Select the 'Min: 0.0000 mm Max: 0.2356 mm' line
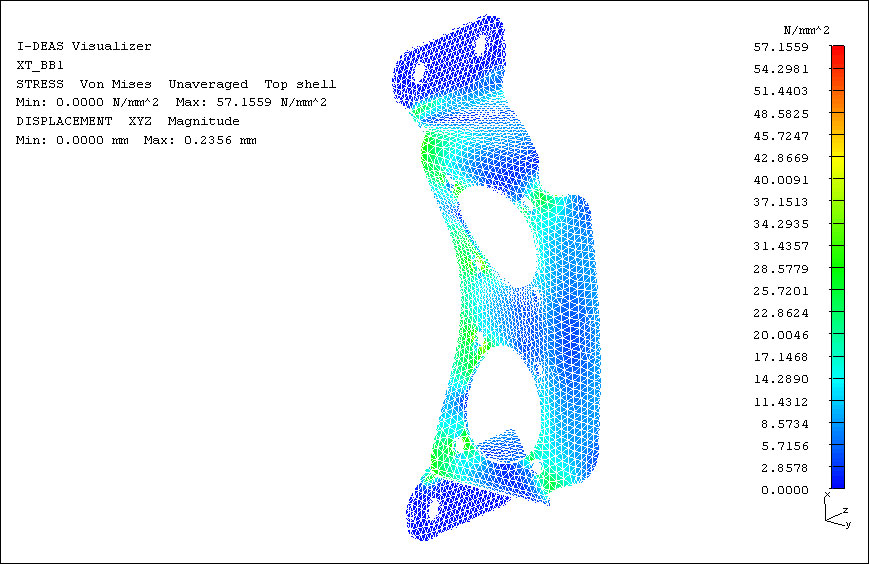869x564 pixels. coord(136,140)
